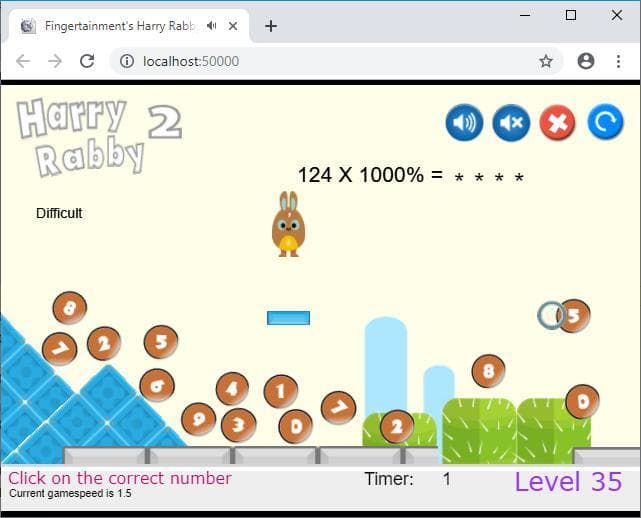Select the 0 ball beneath the 1 ball
Viewport: 641px width, 518px height.
click(296, 426)
